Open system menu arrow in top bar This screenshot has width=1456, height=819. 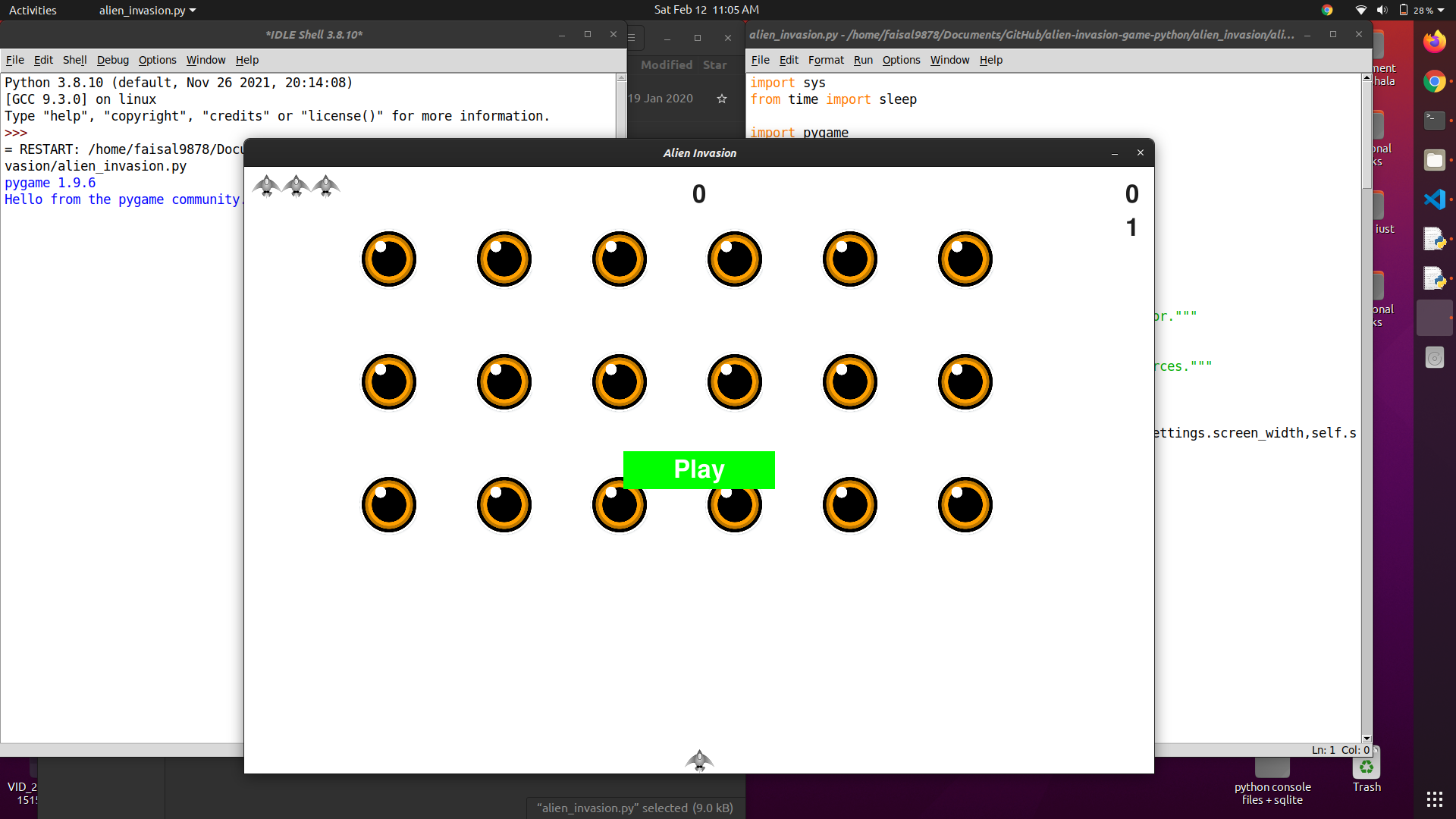coord(1442,10)
